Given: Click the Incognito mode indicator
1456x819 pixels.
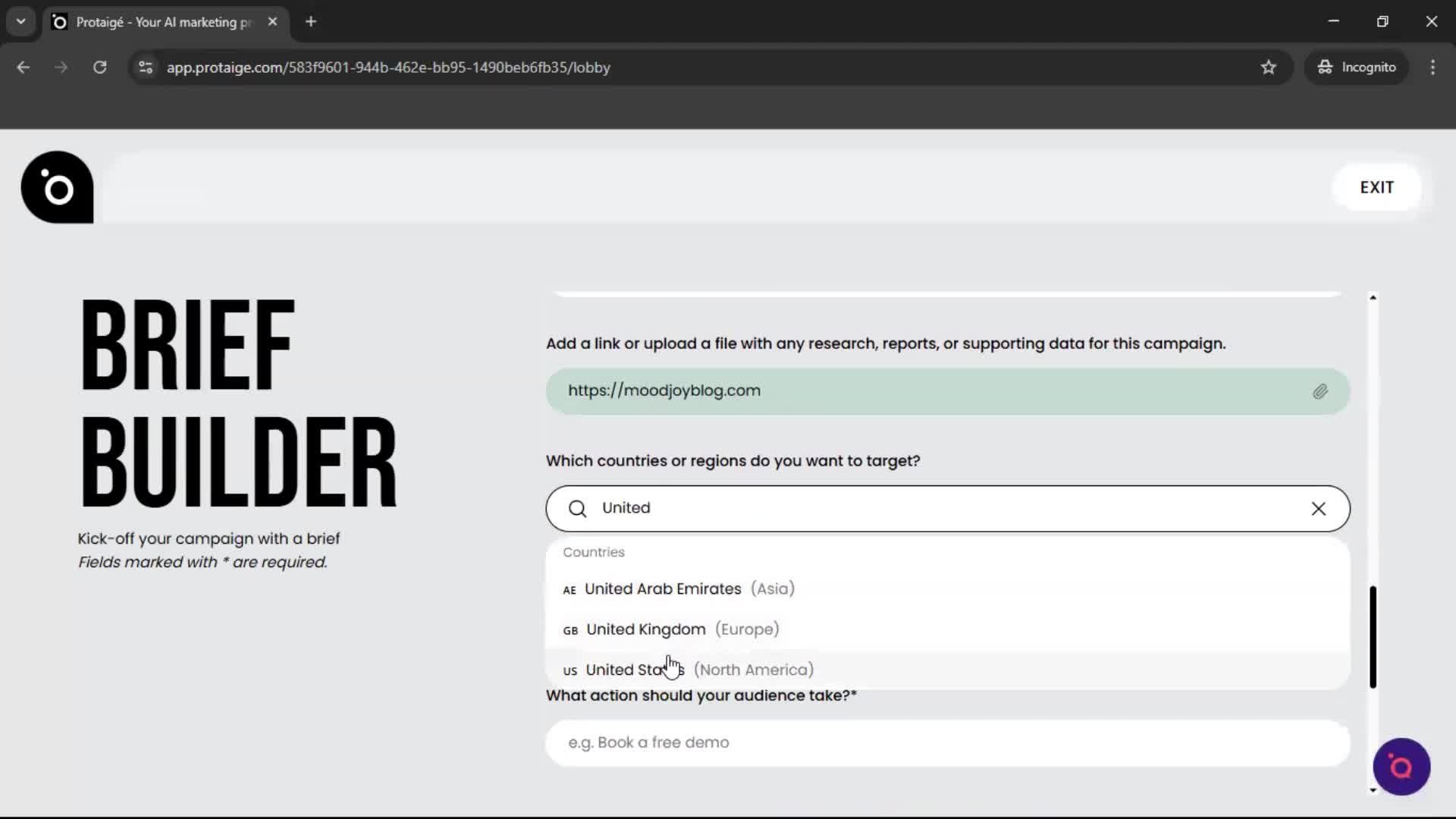Looking at the screenshot, I should (1357, 67).
